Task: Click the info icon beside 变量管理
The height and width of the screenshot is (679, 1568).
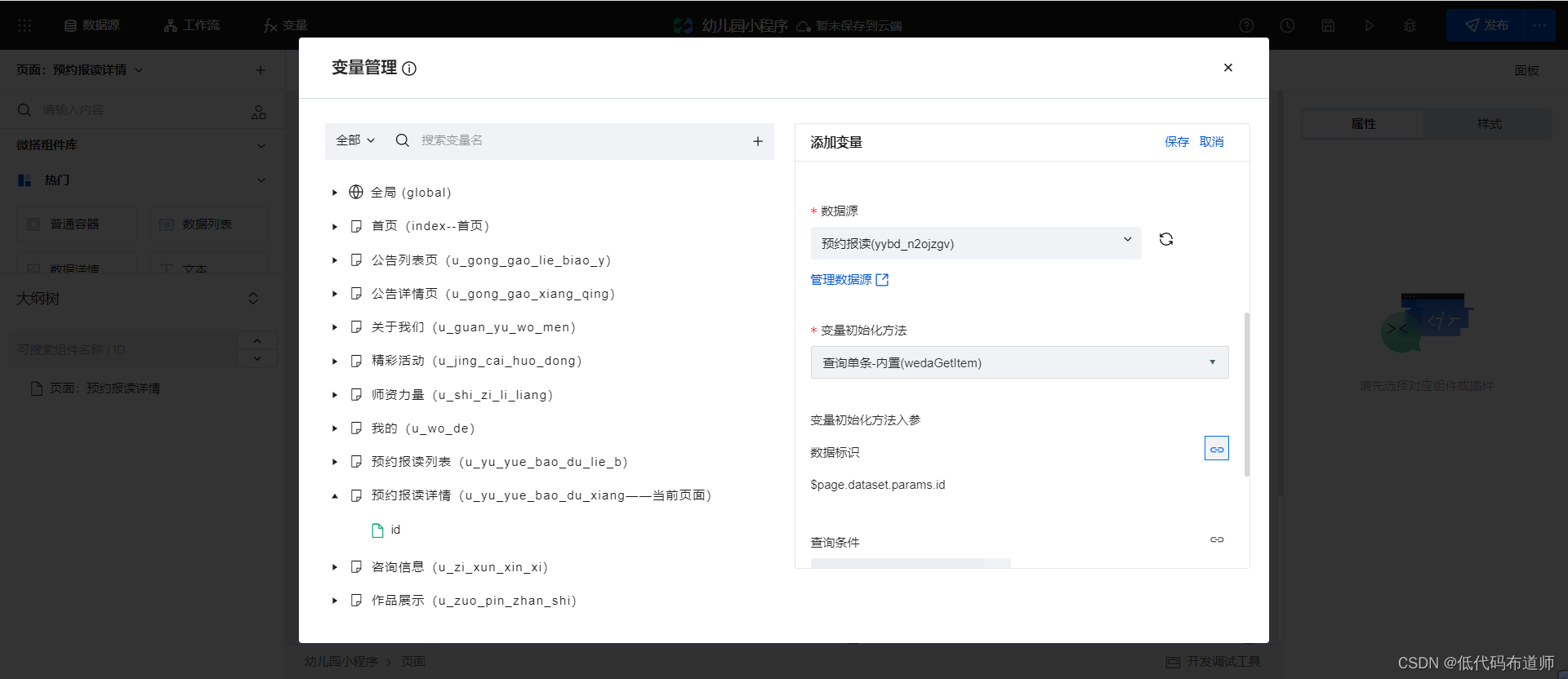Action: [409, 69]
